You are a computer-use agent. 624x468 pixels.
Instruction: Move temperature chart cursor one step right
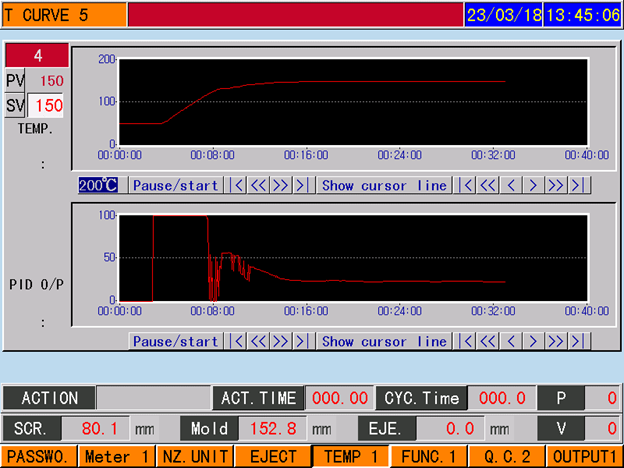[534, 185]
